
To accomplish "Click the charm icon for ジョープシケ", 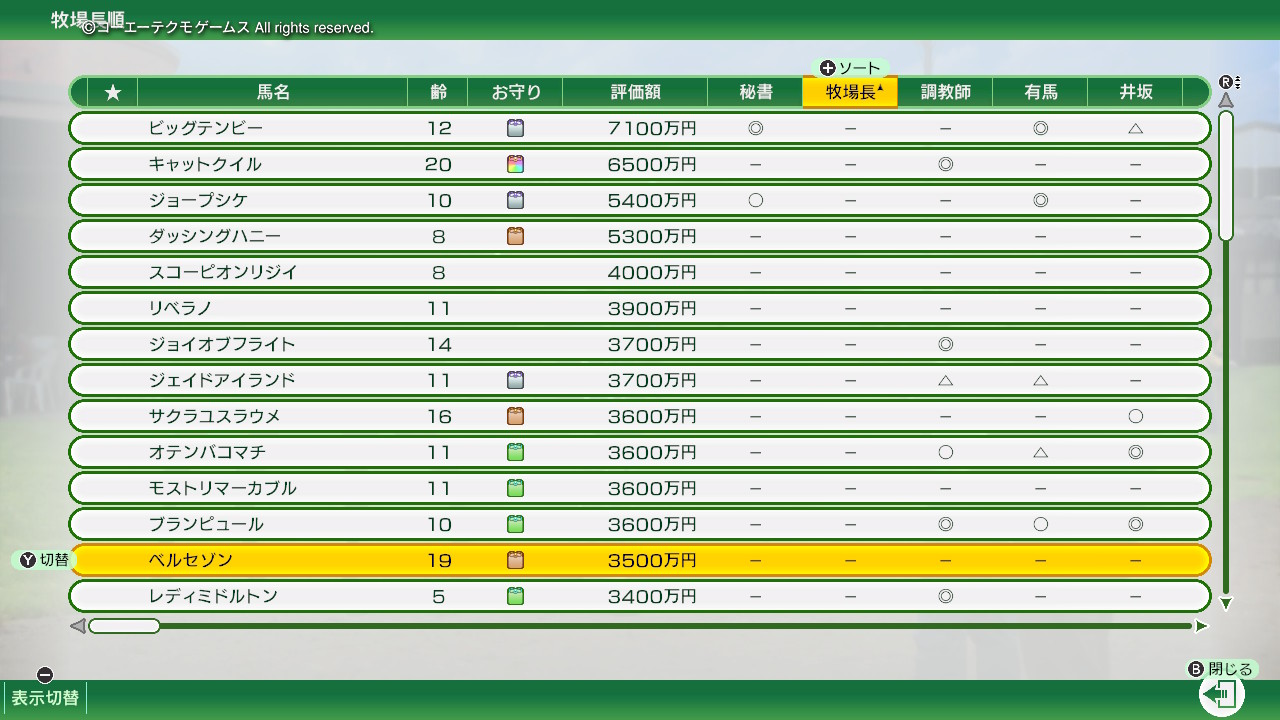I will click(x=516, y=200).
